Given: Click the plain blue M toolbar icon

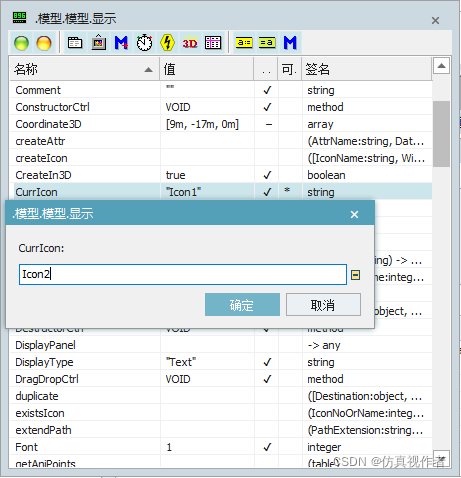Looking at the screenshot, I should [290, 43].
